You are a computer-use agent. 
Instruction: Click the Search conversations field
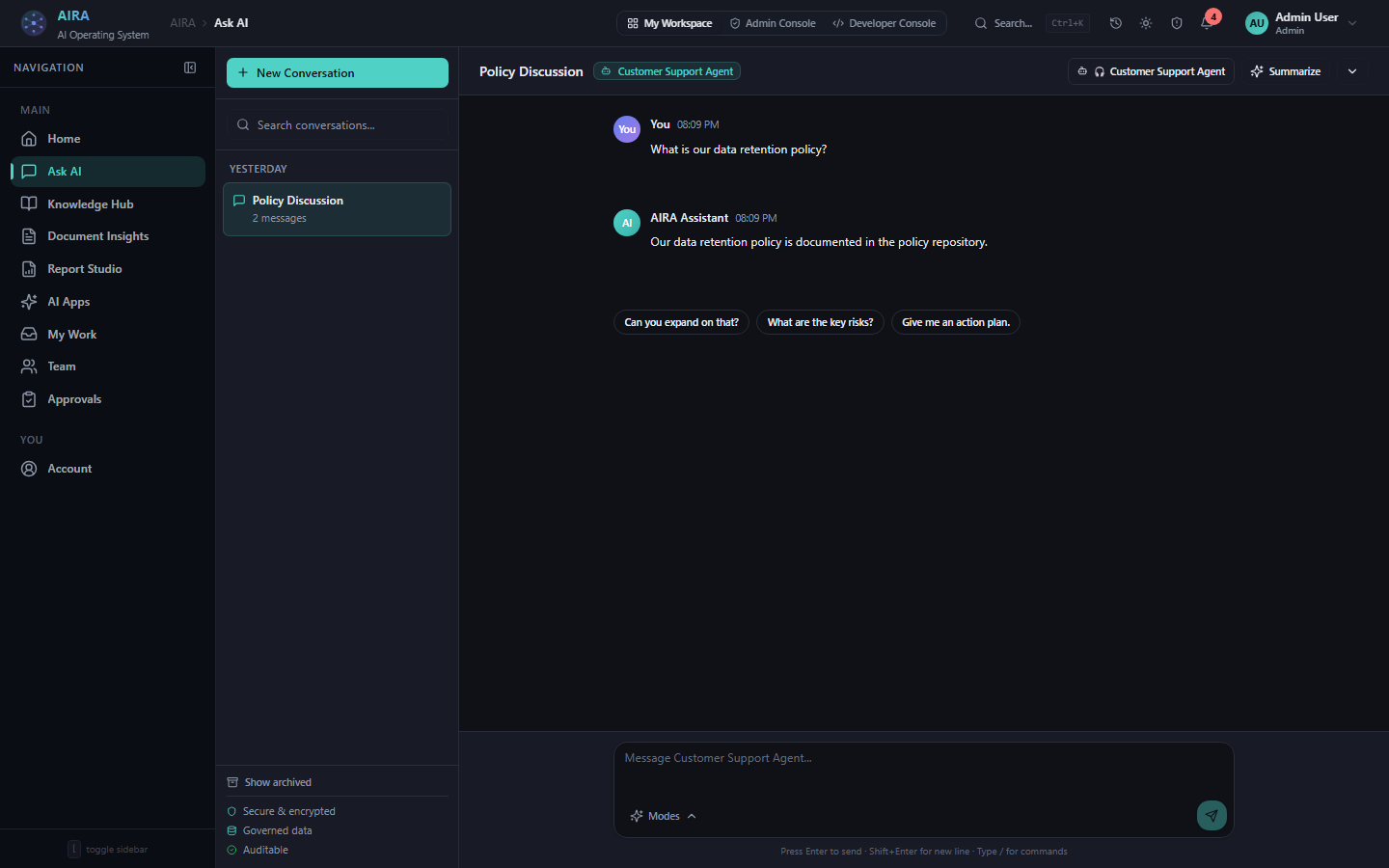[x=338, y=125]
